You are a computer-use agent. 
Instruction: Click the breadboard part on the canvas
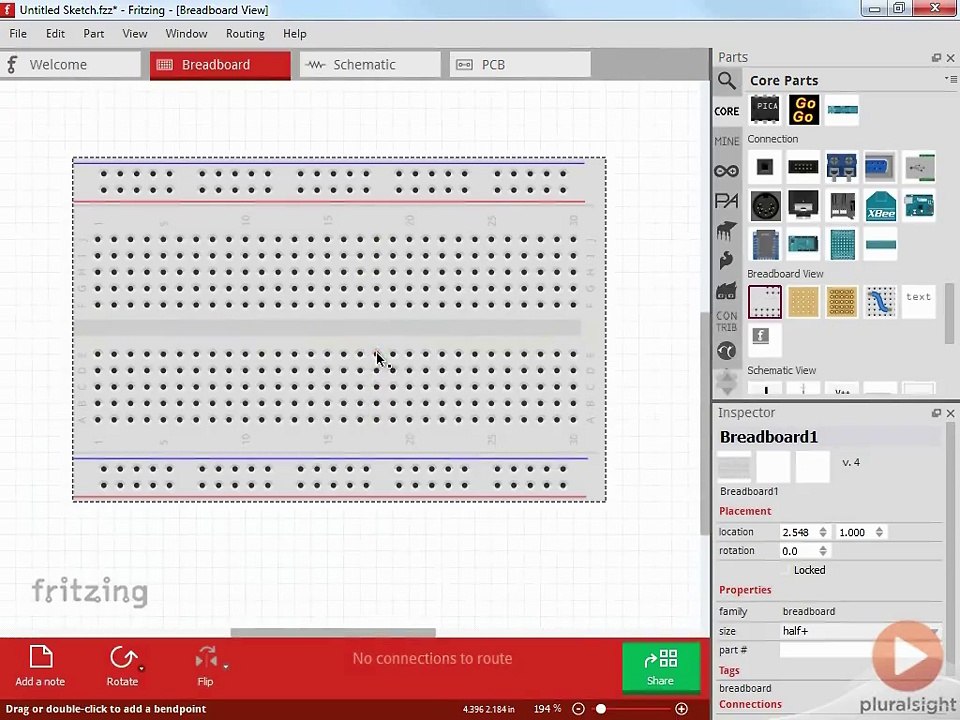(339, 329)
